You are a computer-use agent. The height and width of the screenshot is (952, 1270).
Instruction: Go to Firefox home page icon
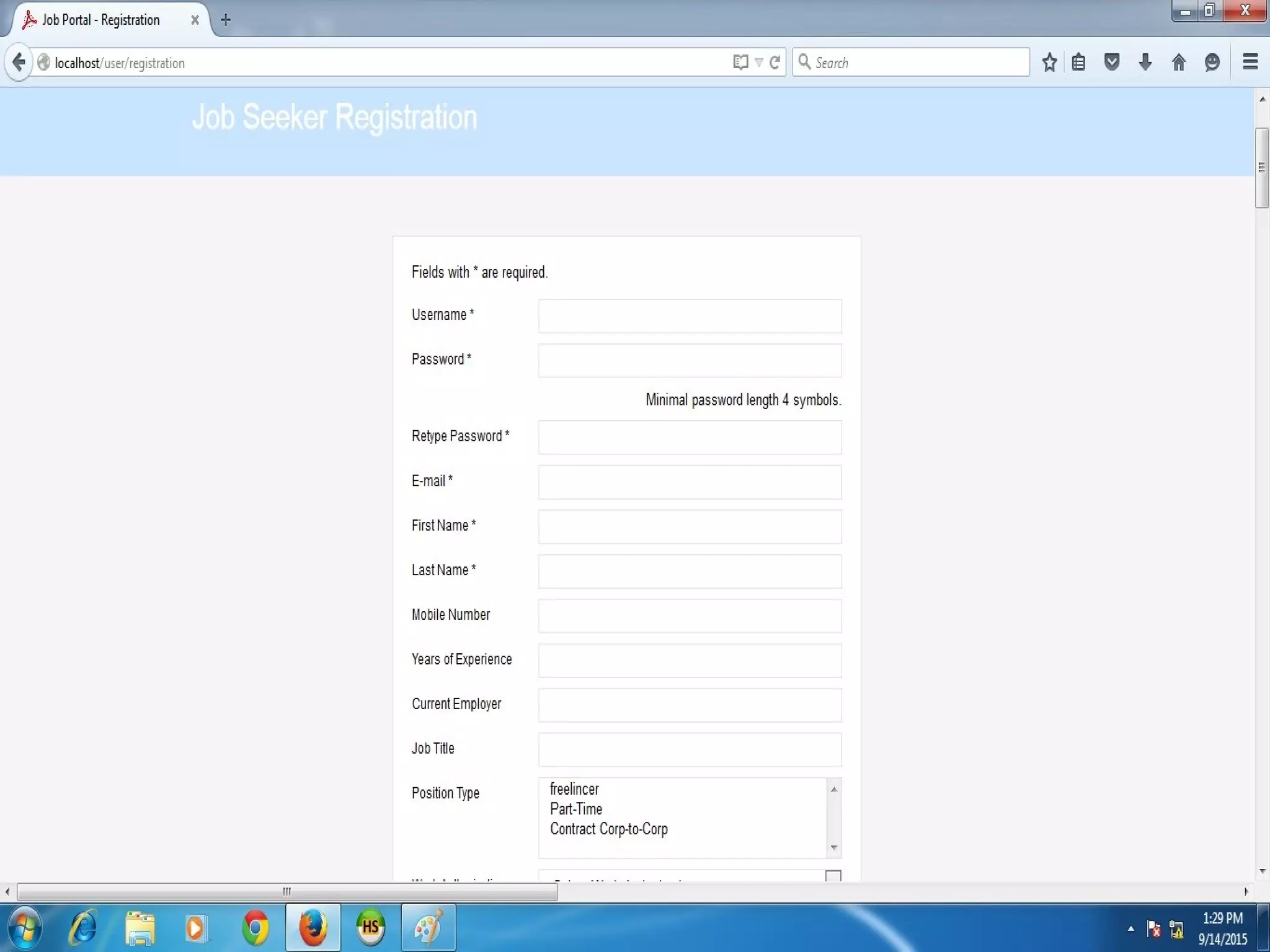[x=1179, y=63]
